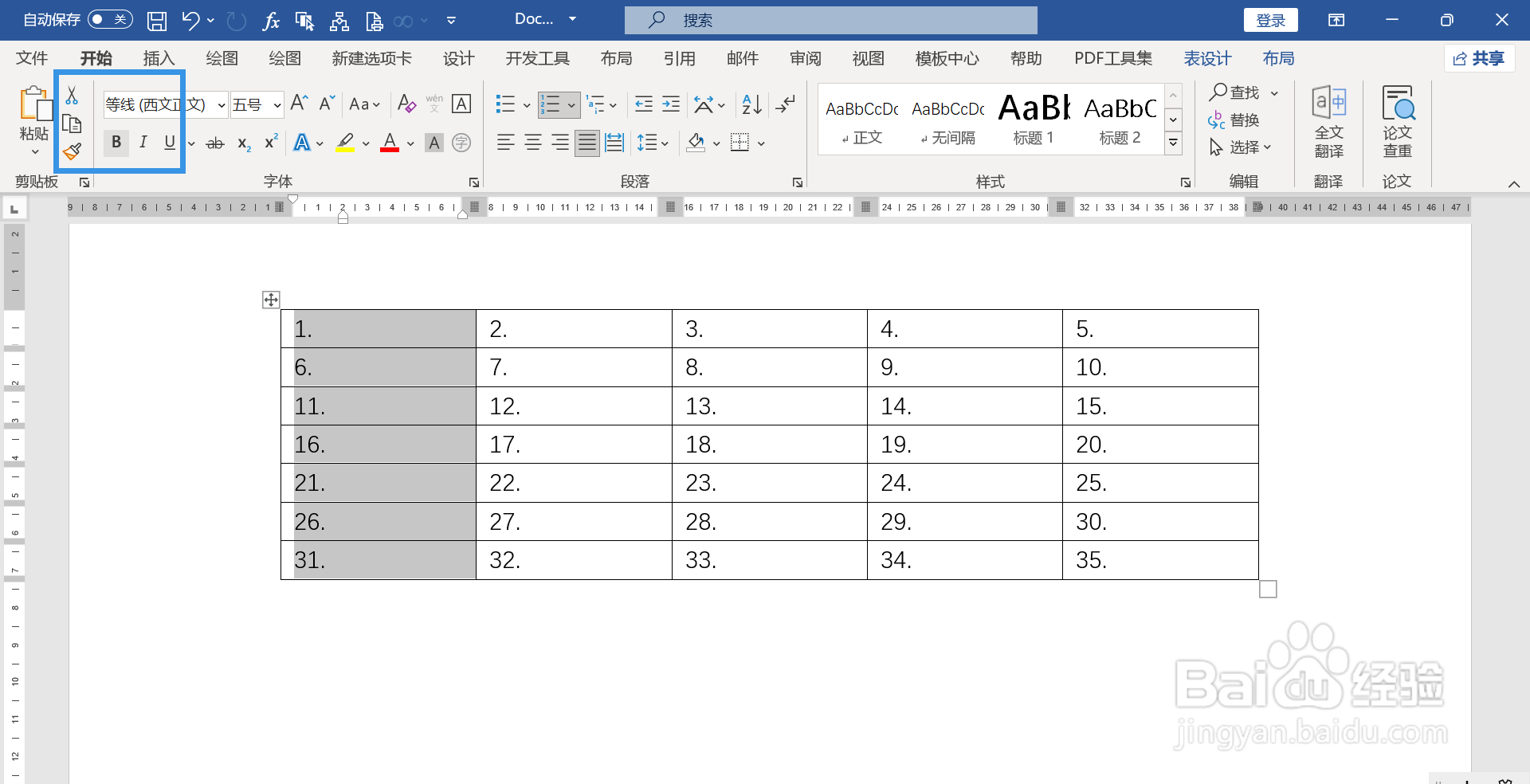The image size is (1530, 784).
Task: Increase font size with A up icon
Action: (x=300, y=104)
